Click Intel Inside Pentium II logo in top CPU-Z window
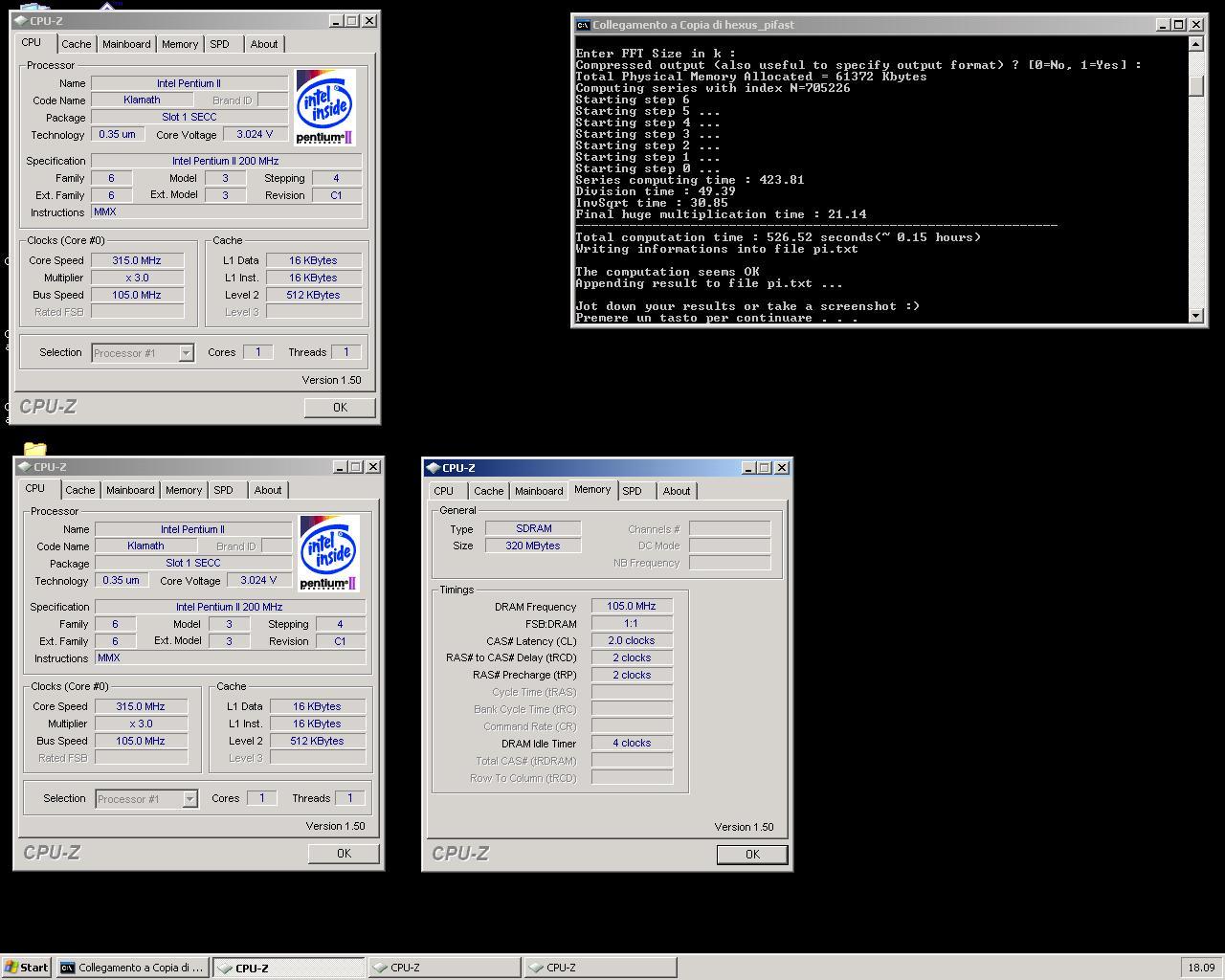1225x980 pixels. pyautogui.click(x=325, y=106)
